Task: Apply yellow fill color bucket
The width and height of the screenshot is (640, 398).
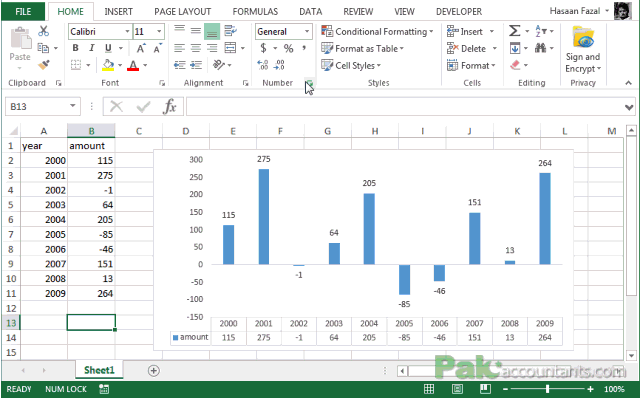Action: tap(108, 65)
